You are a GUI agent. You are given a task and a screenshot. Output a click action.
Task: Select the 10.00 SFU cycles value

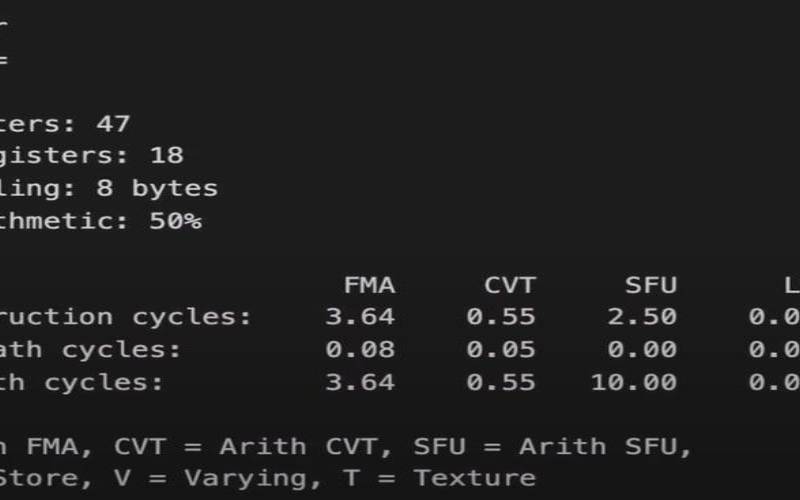tap(633, 382)
